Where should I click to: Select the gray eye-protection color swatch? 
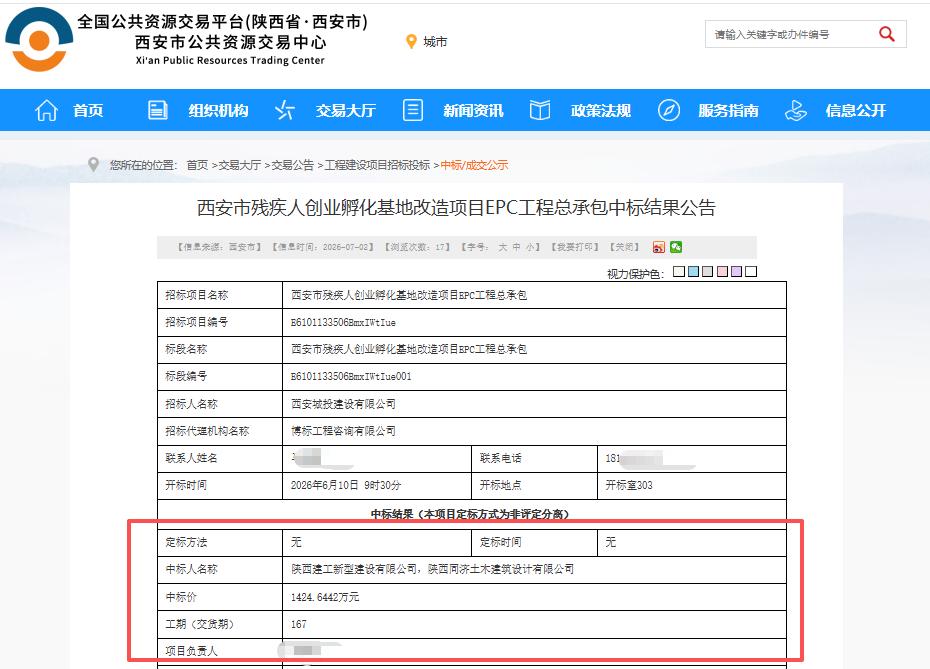point(708,272)
